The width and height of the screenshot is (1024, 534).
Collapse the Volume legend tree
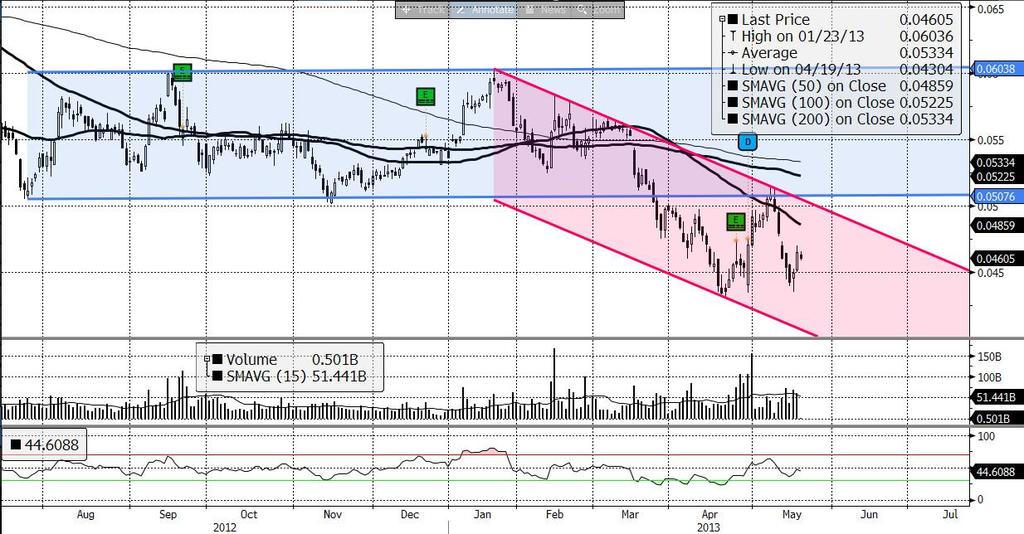(x=207, y=359)
